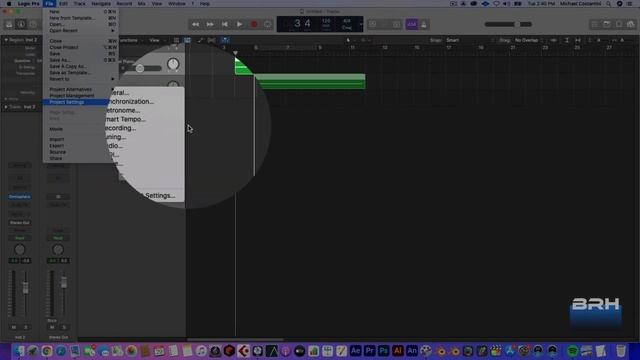Open the Loop Browser icon

point(619,24)
